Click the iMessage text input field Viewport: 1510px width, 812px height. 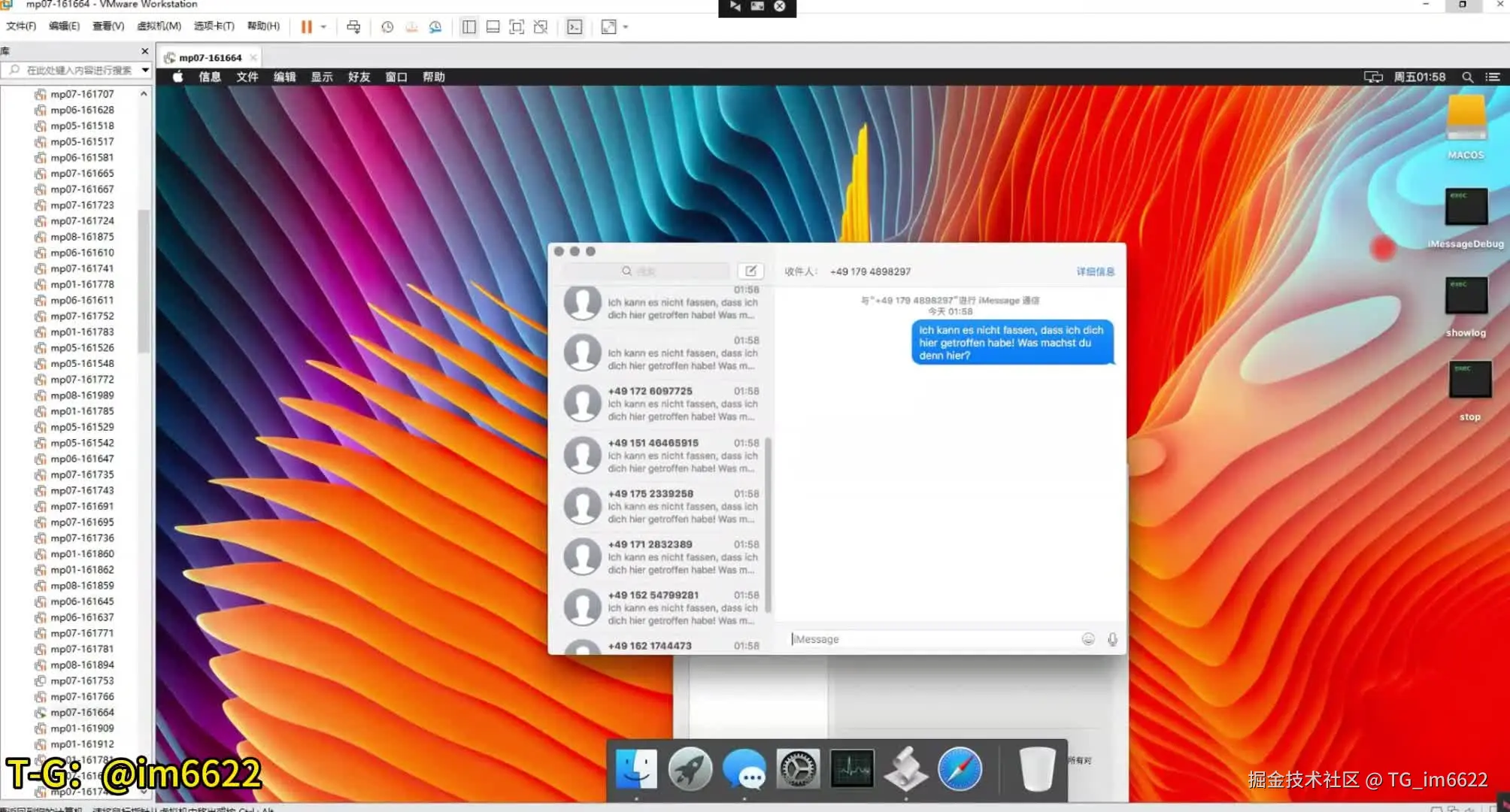point(932,639)
